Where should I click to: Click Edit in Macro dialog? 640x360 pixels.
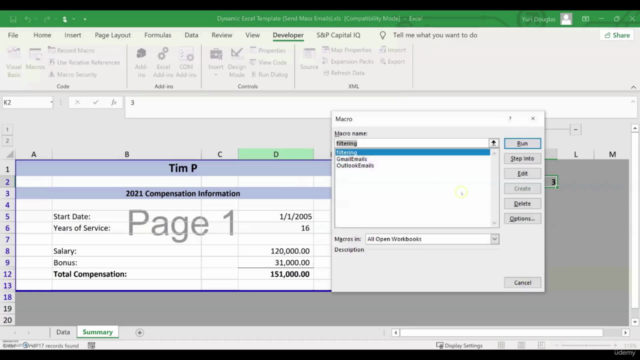(522, 173)
